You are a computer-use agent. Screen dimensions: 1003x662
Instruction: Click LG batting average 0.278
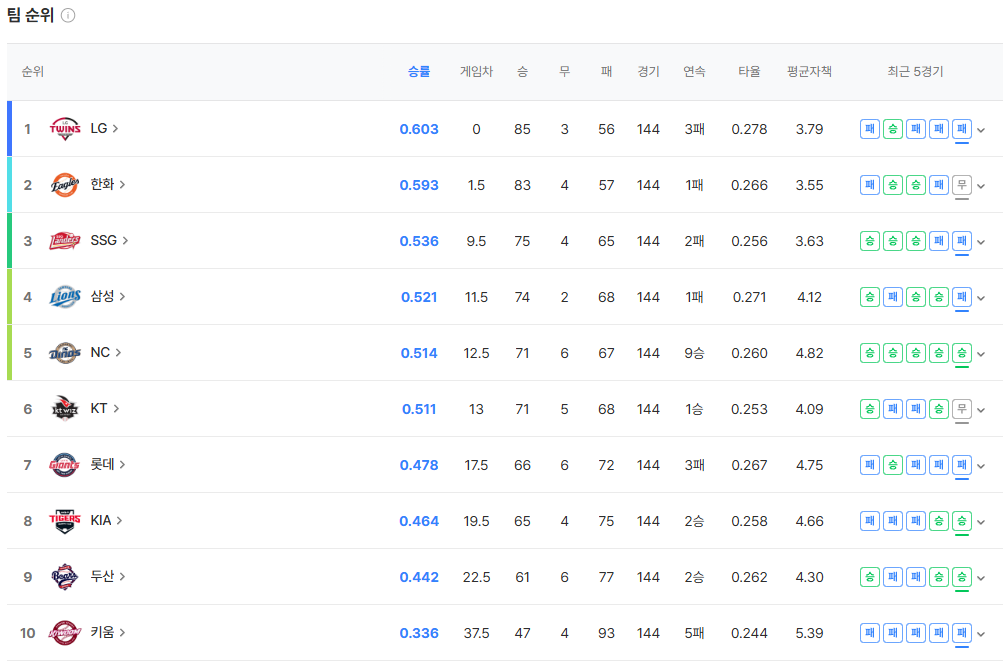(x=749, y=129)
